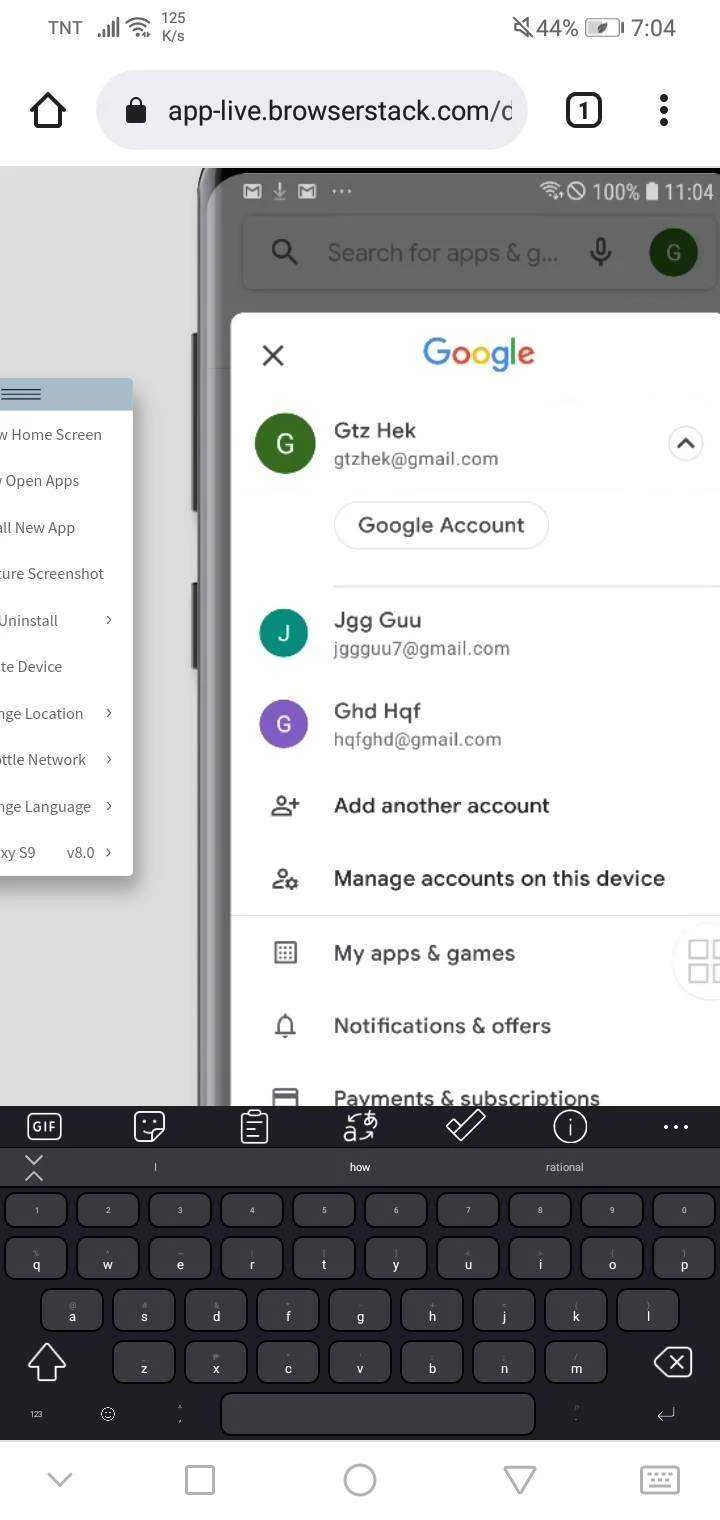The height and width of the screenshot is (1520, 720).
Task: Pick the suggestion "how"
Action: tap(360, 1167)
